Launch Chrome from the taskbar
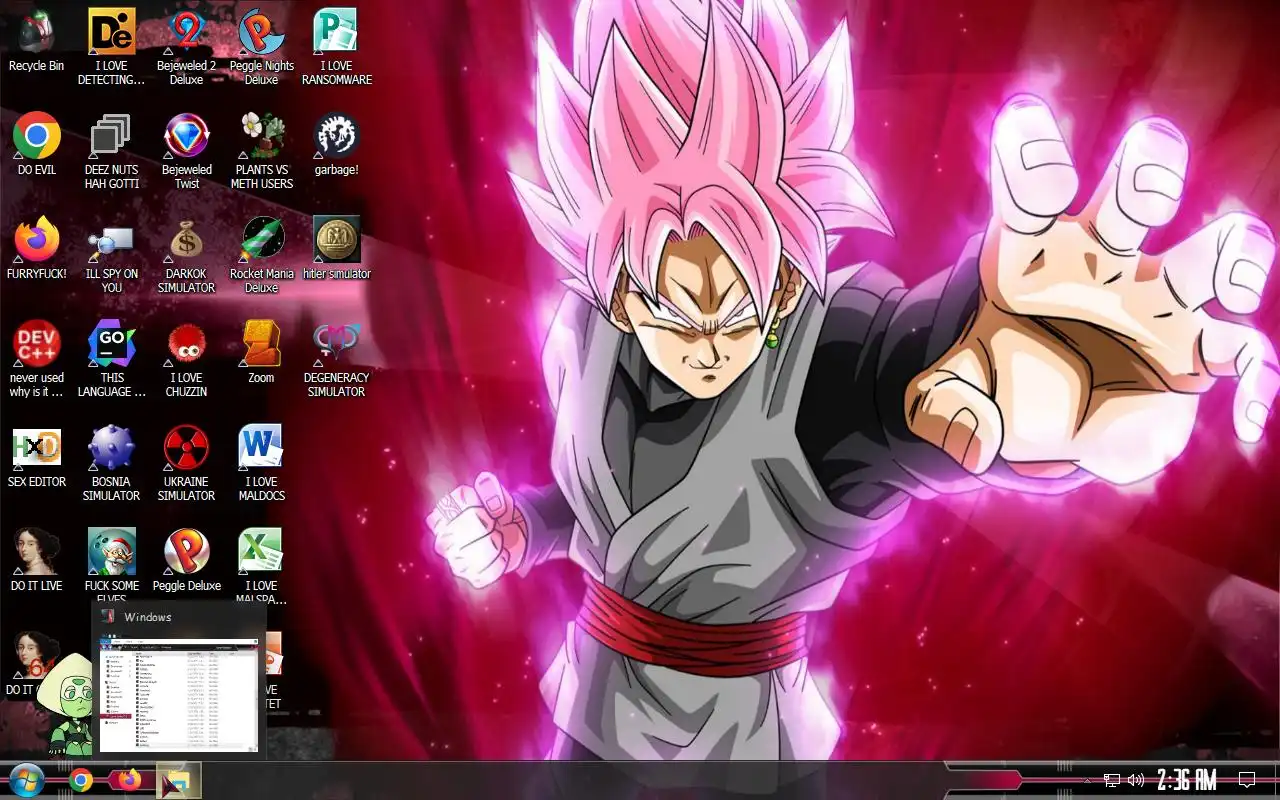The image size is (1280, 800). [x=81, y=780]
